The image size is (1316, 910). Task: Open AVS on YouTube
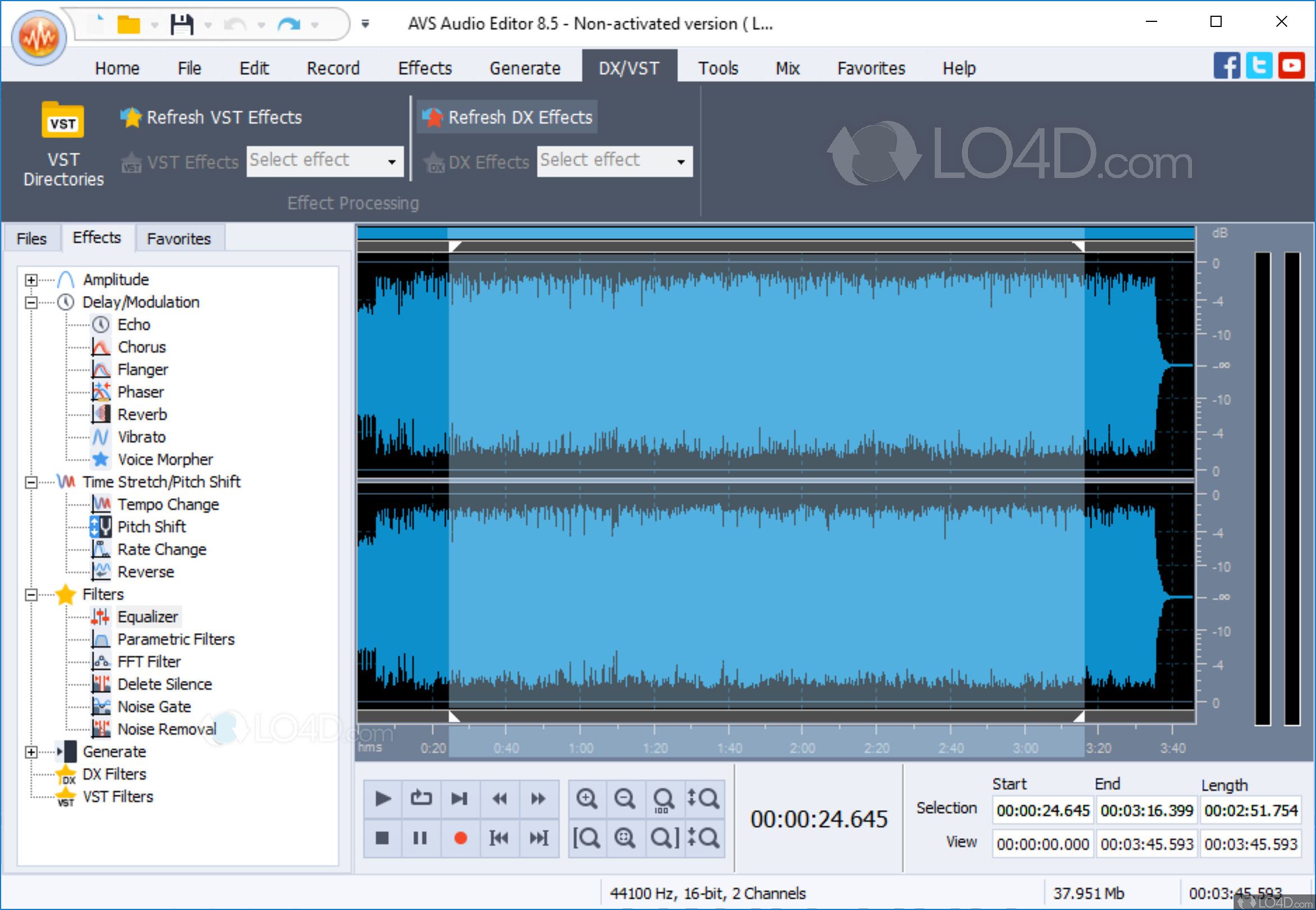click(1291, 66)
